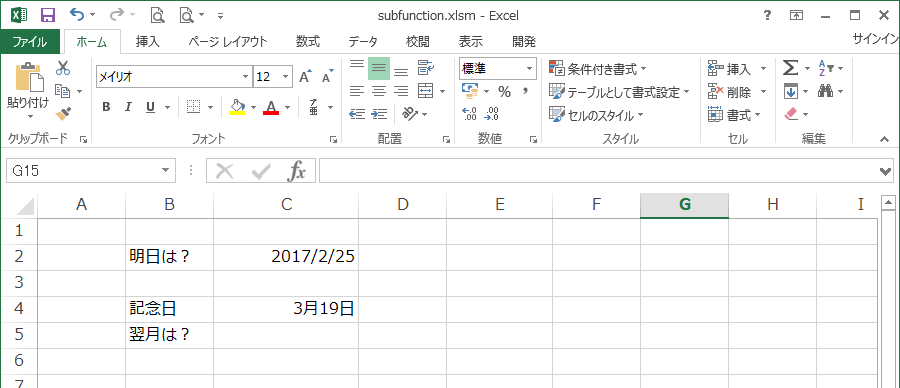Click the Merge and Center icon
This screenshot has width=900, height=388.
tap(425, 91)
